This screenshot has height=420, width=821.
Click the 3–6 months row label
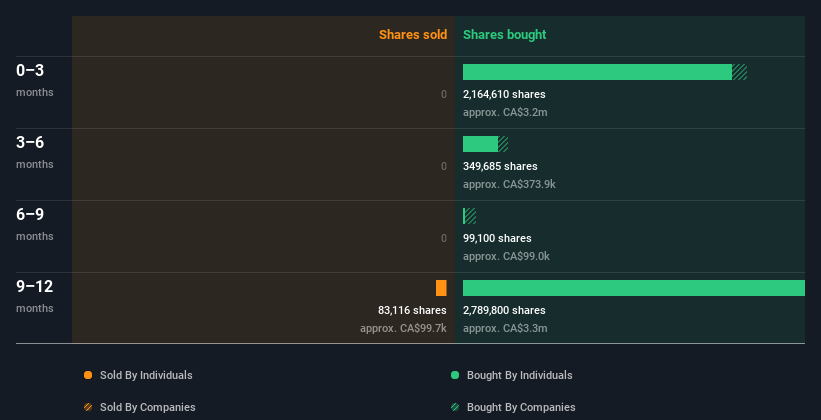tap(35, 152)
